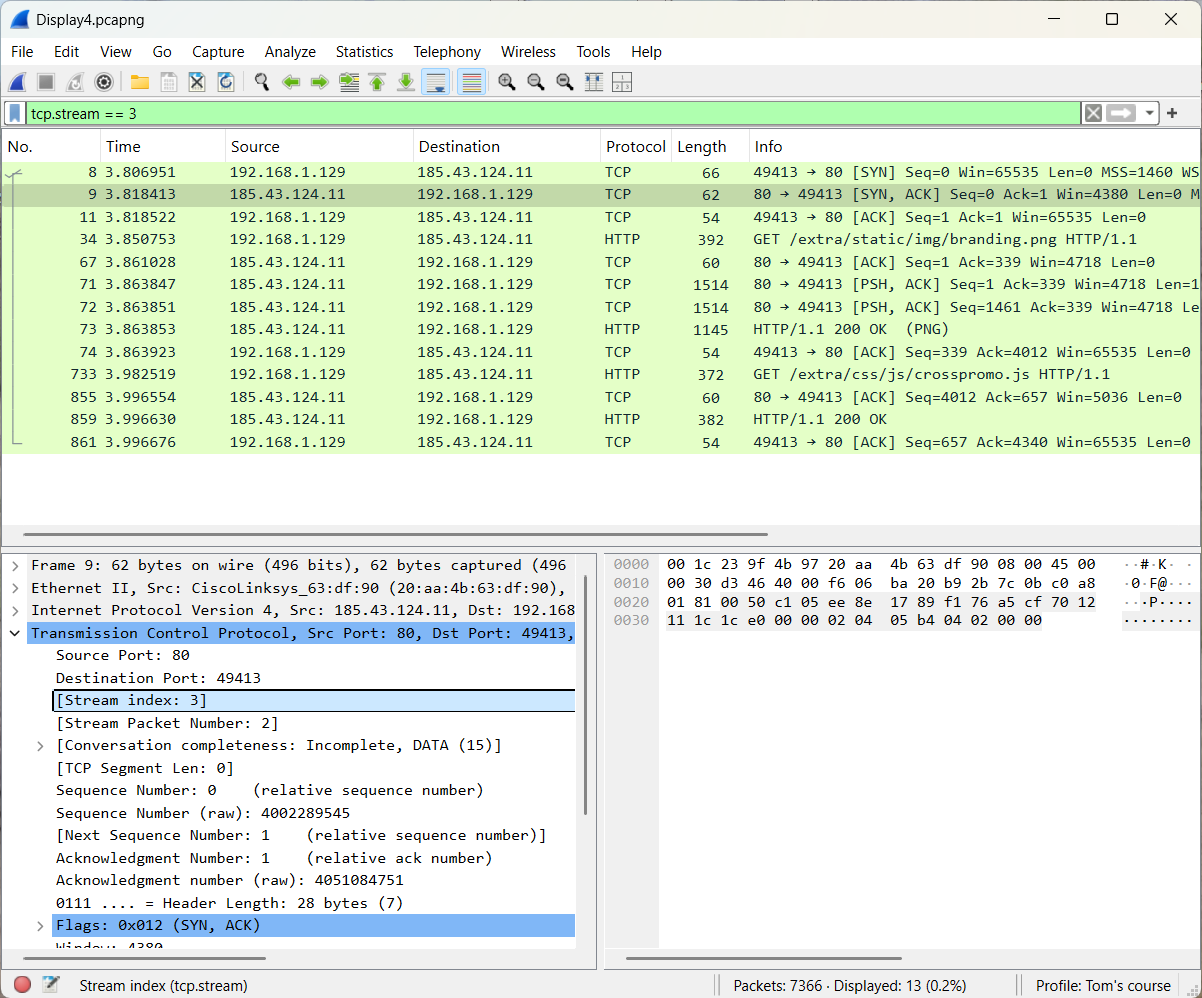Open the File menu

[22, 52]
